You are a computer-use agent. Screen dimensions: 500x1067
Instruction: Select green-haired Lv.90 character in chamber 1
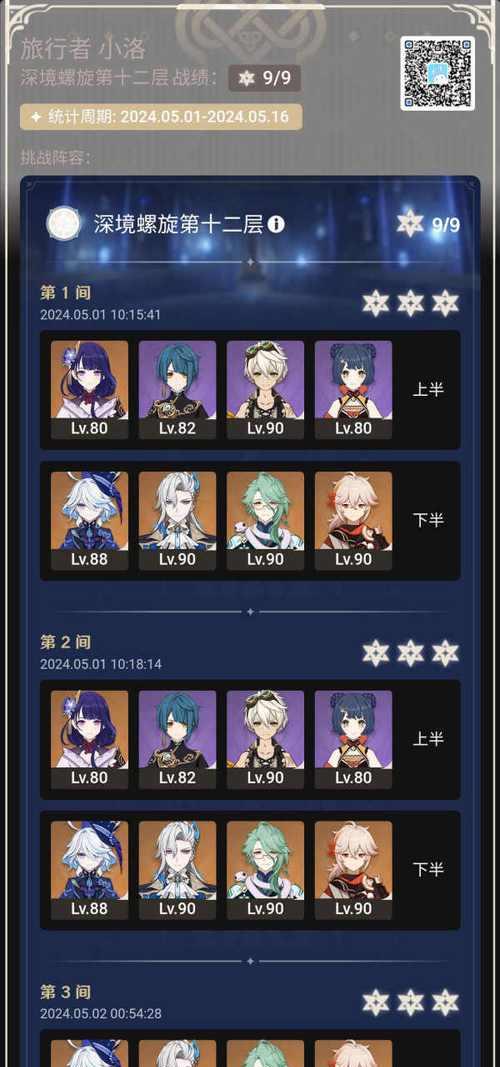coord(265,521)
